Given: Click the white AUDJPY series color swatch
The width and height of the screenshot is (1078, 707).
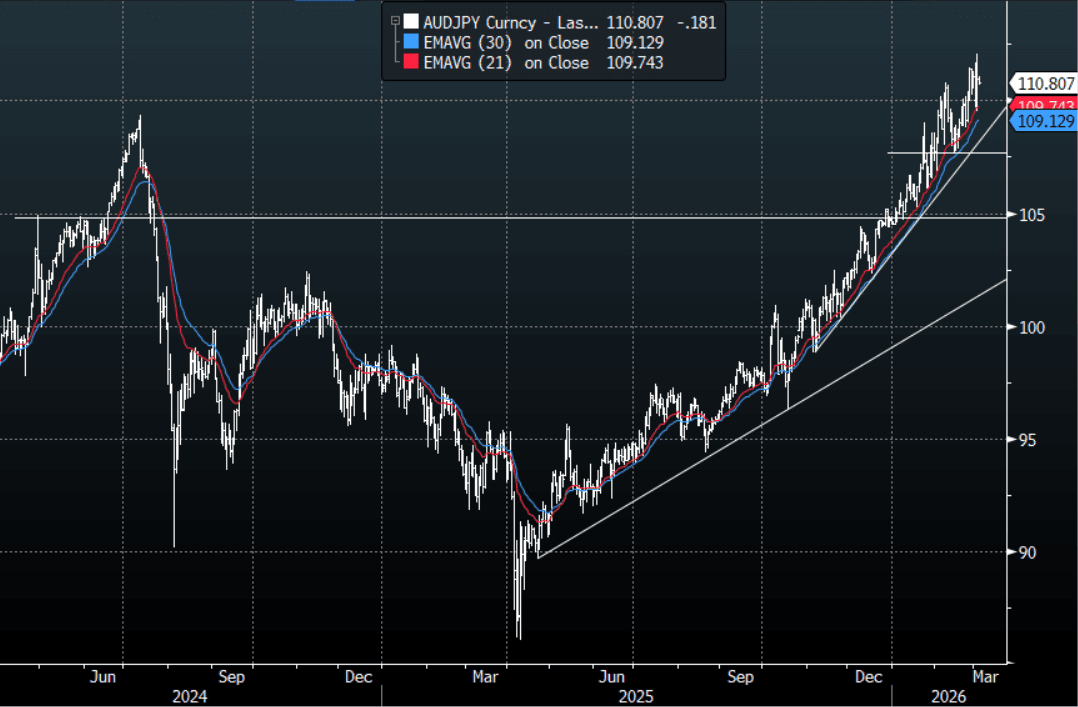Looking at the screenshot, I should [x=411, y=21].
